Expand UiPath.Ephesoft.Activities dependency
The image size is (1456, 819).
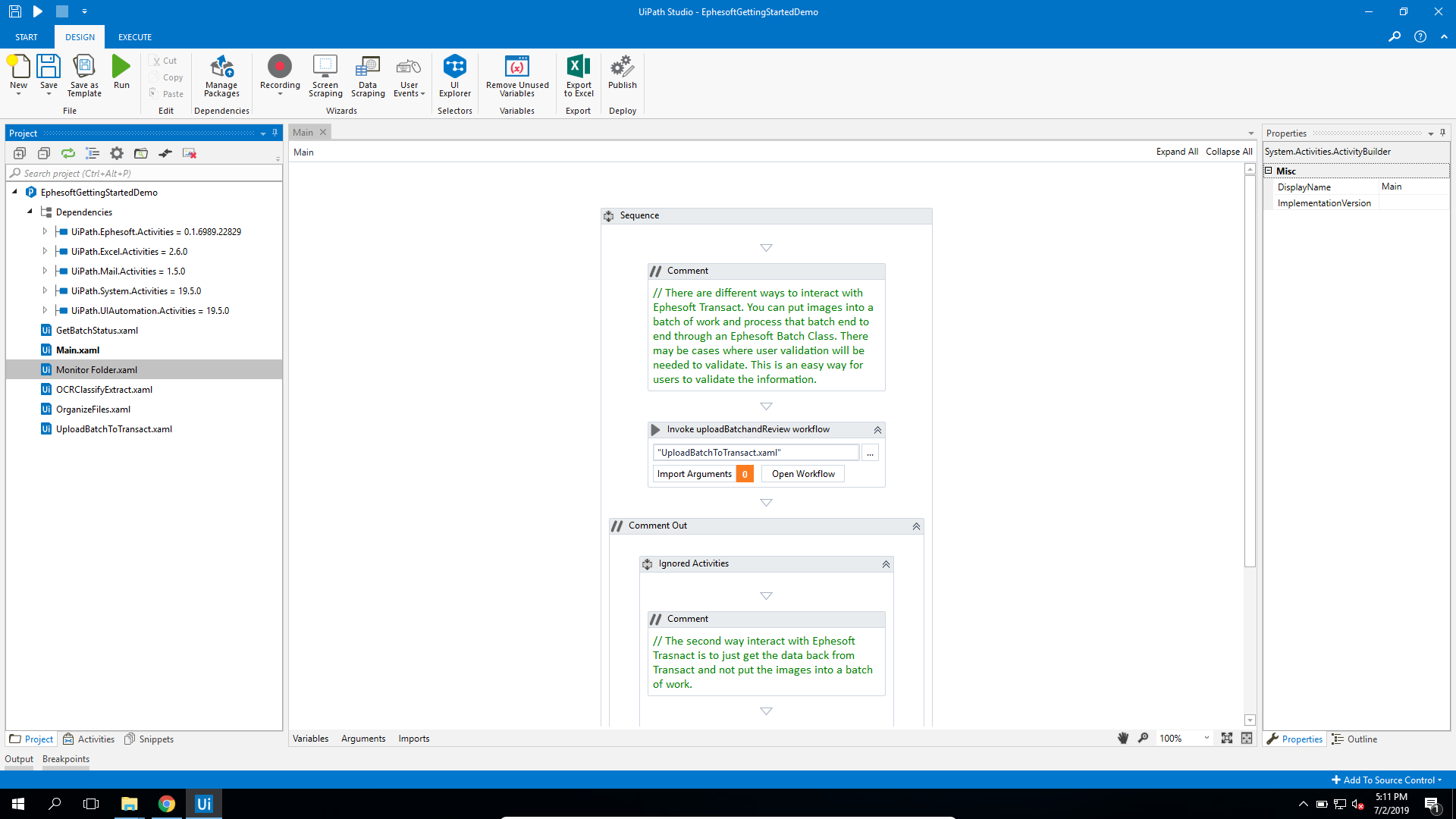click(x=45, y=231)
